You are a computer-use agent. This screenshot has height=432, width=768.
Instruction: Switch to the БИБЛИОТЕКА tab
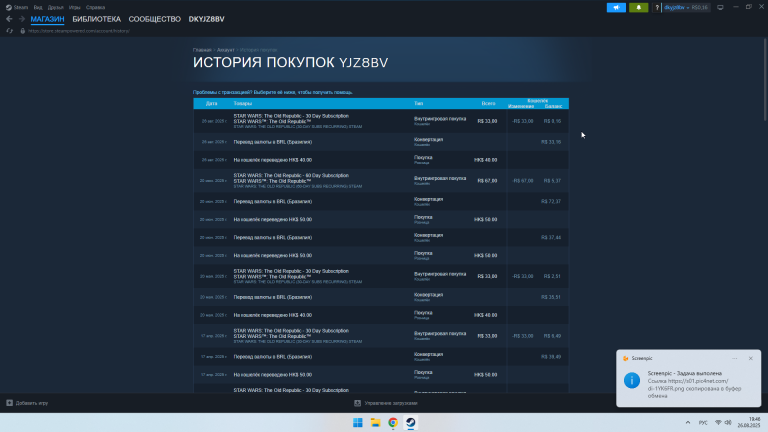point(96,19)
